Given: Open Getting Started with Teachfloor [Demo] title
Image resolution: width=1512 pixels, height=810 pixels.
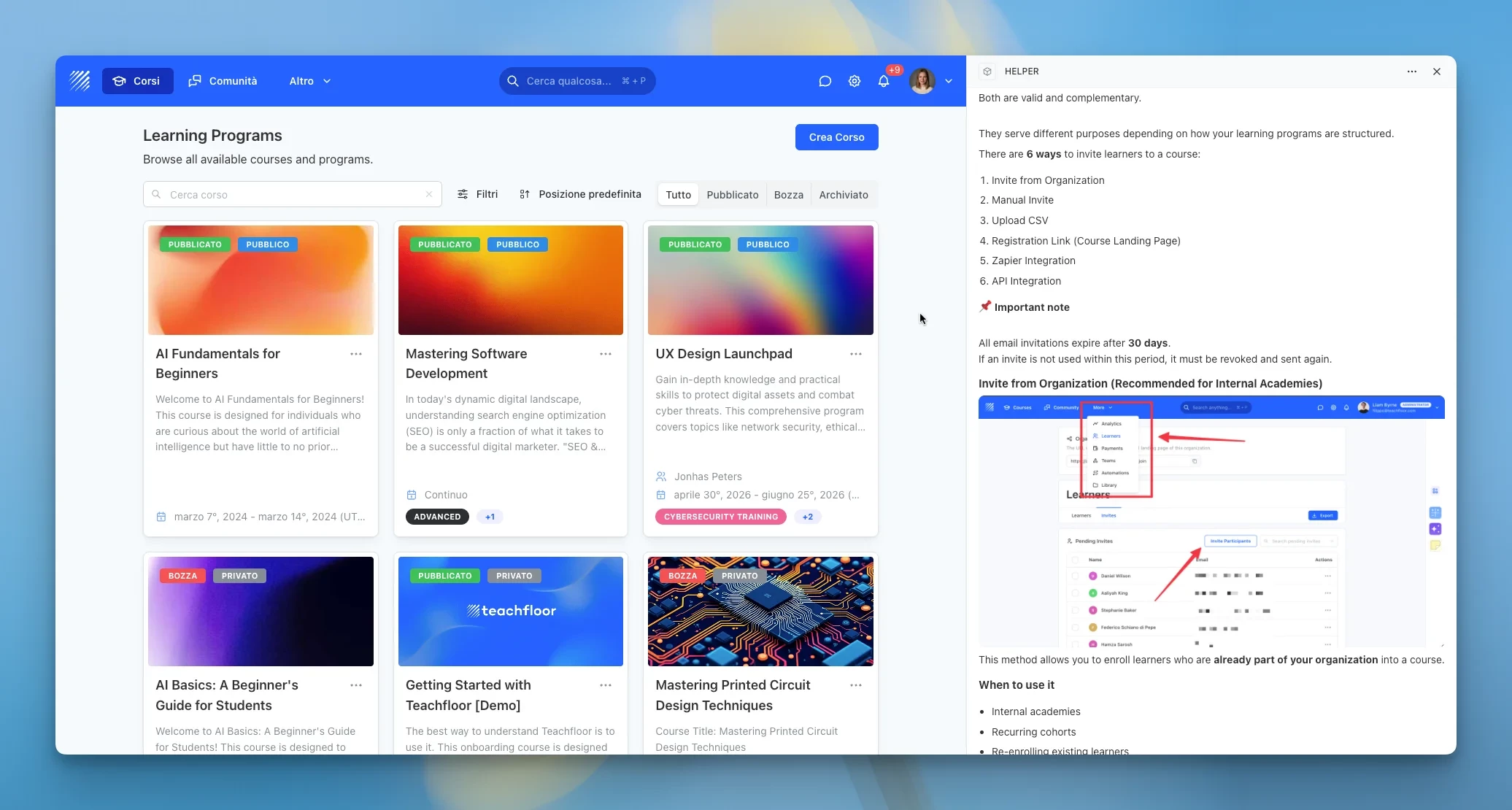Looking at the screenshot, I should 468,695.
